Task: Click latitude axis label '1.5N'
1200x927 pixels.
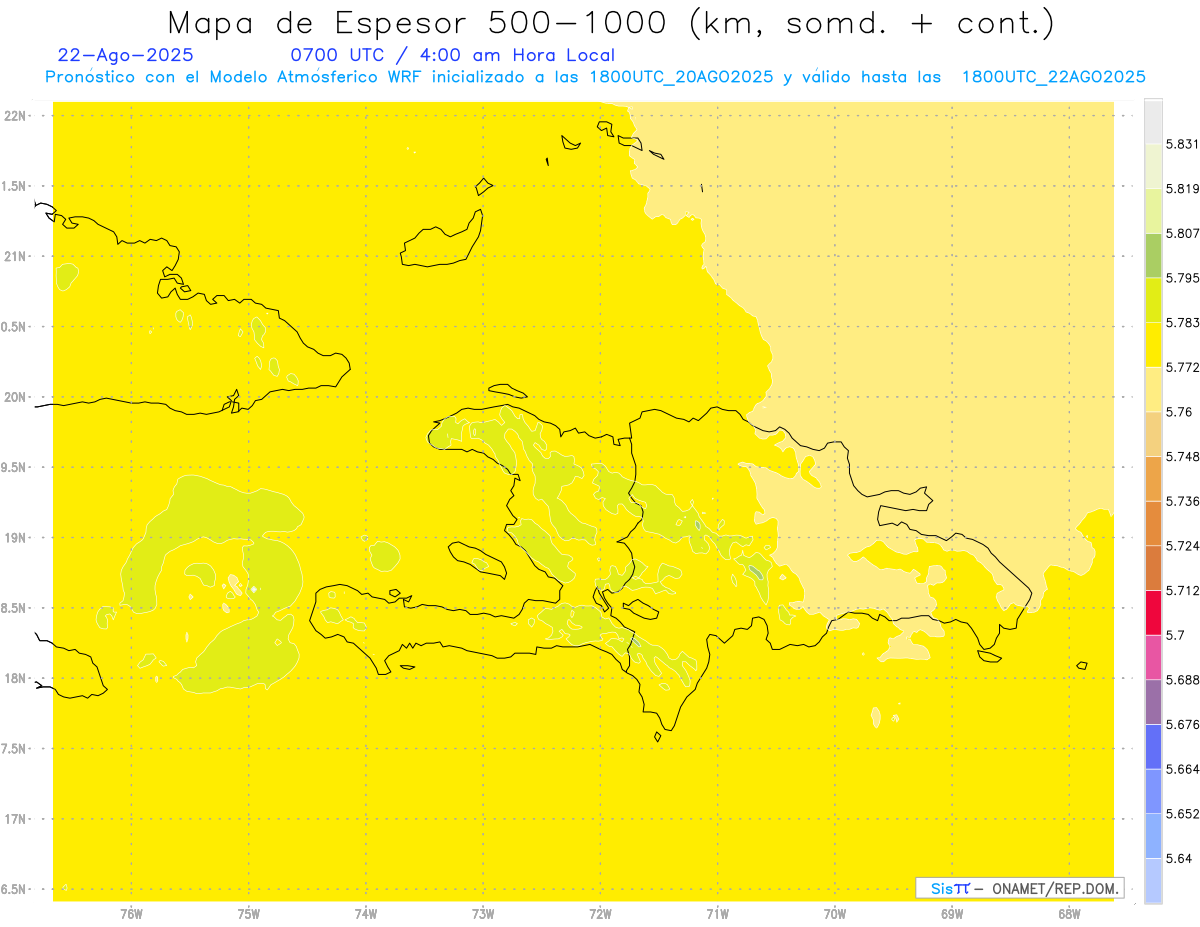Action: pos(14,187)
